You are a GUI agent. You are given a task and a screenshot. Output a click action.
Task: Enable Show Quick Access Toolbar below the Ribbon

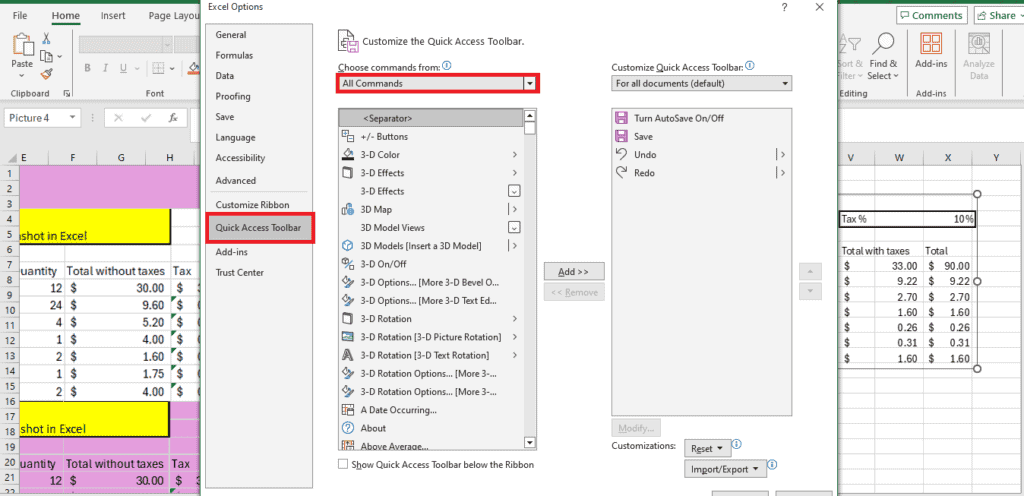pyautogui.click(x=343, y=465)
